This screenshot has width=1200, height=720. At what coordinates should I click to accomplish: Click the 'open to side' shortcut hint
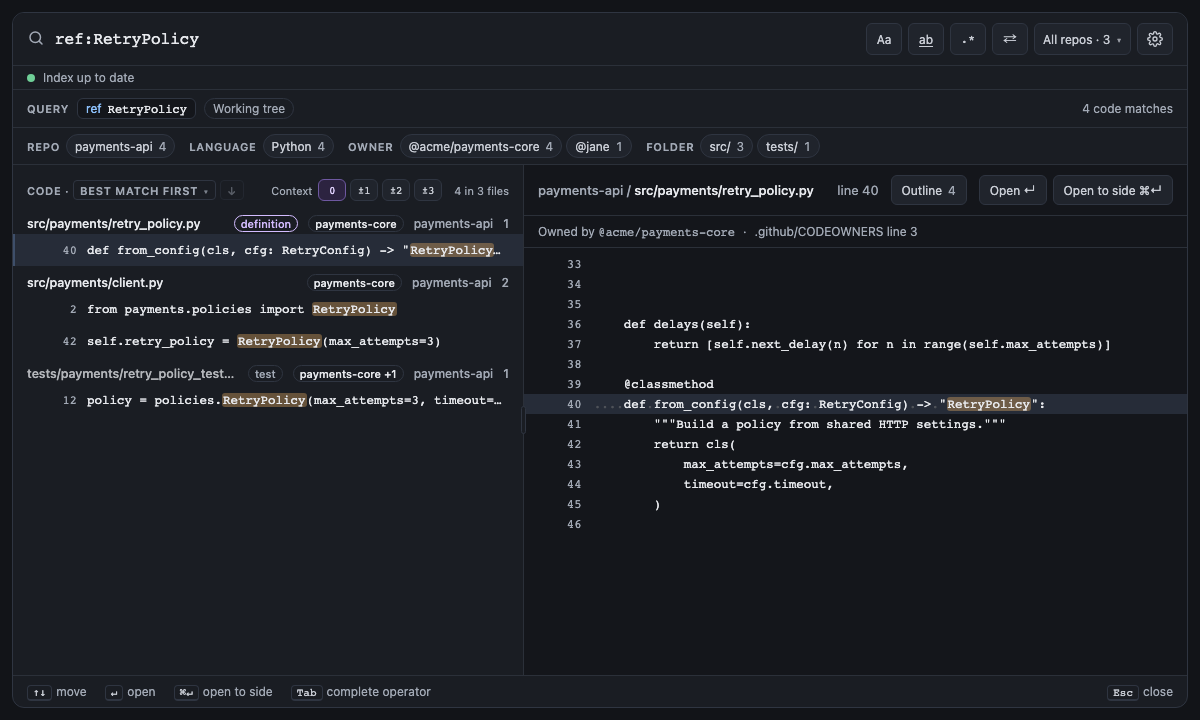coord(223,692)
